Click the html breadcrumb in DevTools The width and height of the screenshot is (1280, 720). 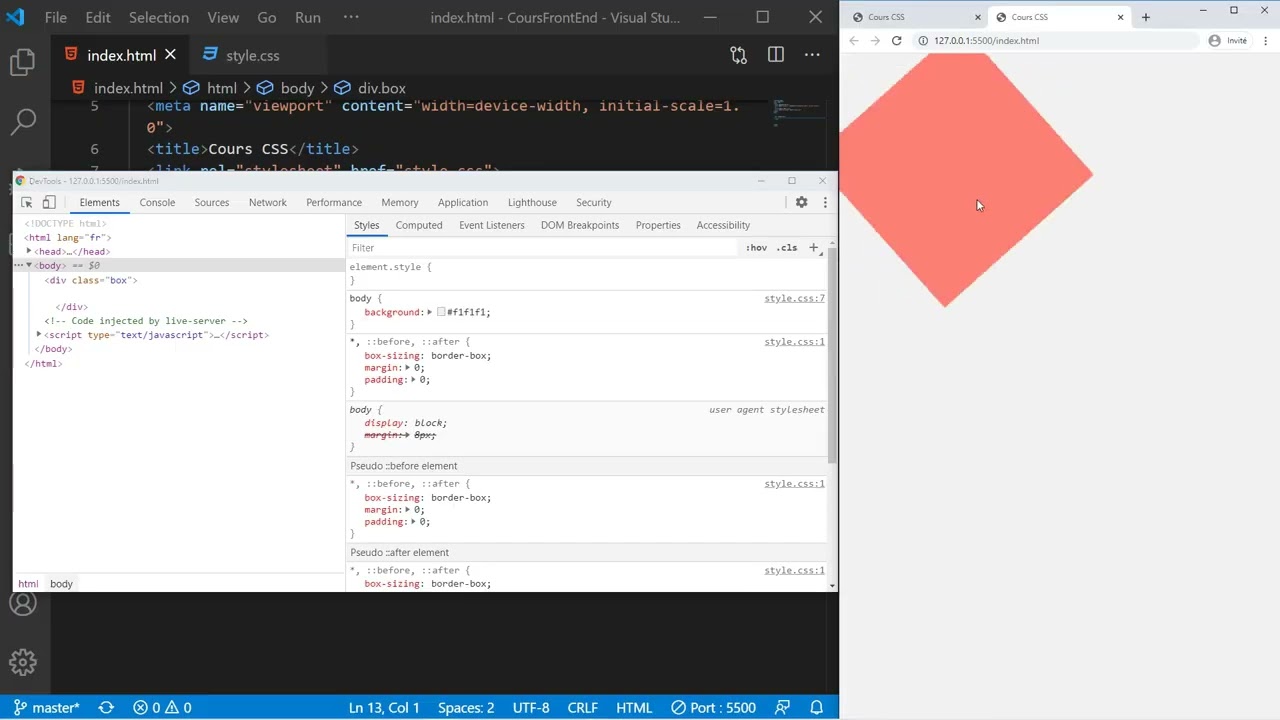pyautogui.click(x=28, y=584)
